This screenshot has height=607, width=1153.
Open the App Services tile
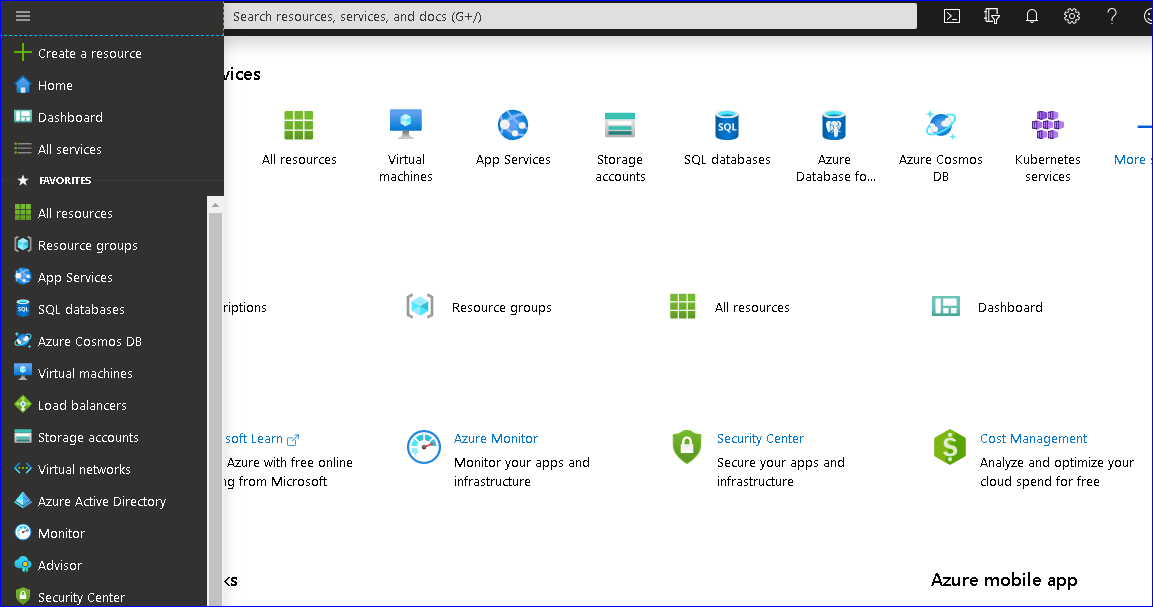tap(513, 138)
